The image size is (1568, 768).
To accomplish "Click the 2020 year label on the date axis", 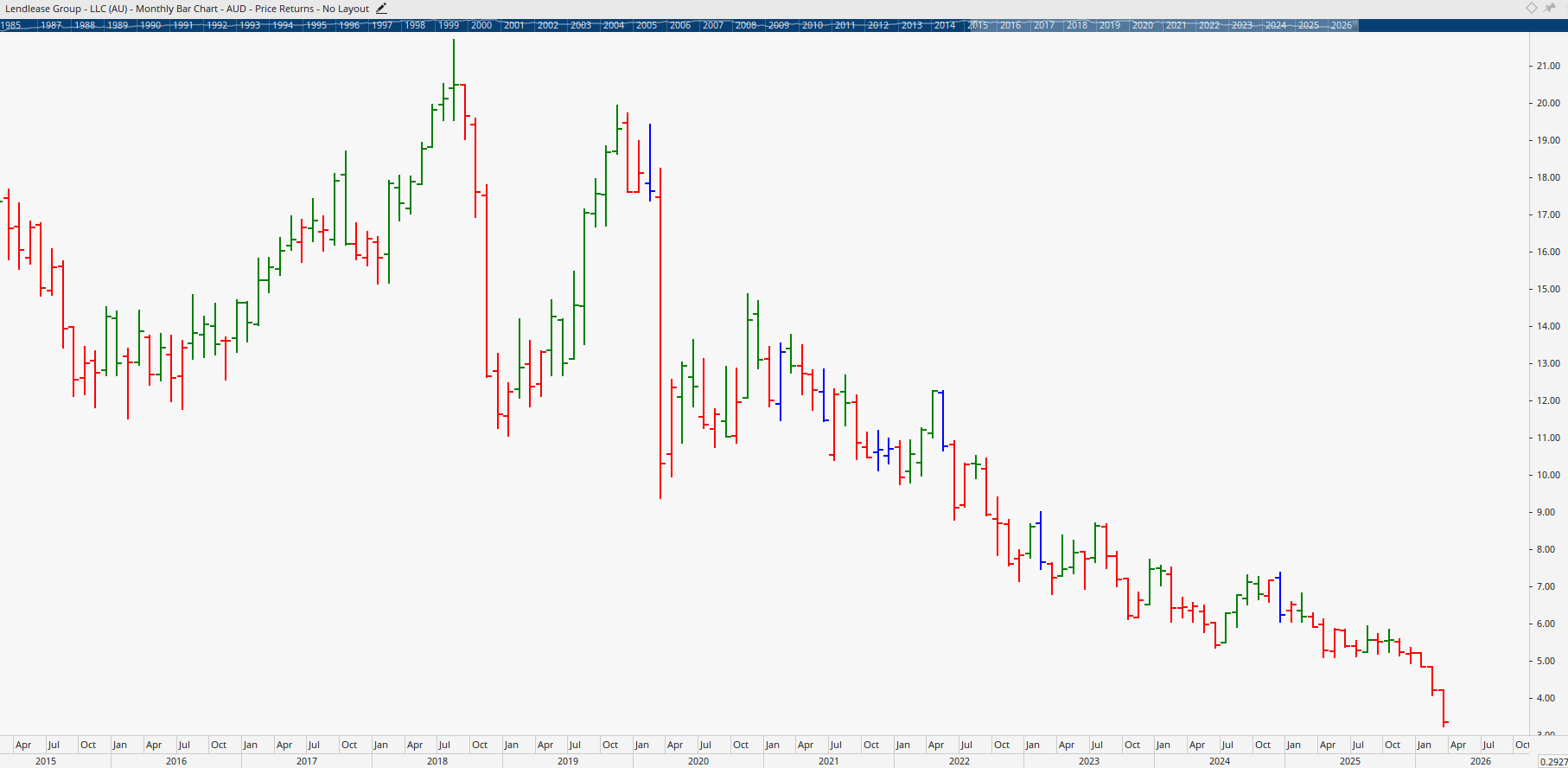I will point(698,761).
